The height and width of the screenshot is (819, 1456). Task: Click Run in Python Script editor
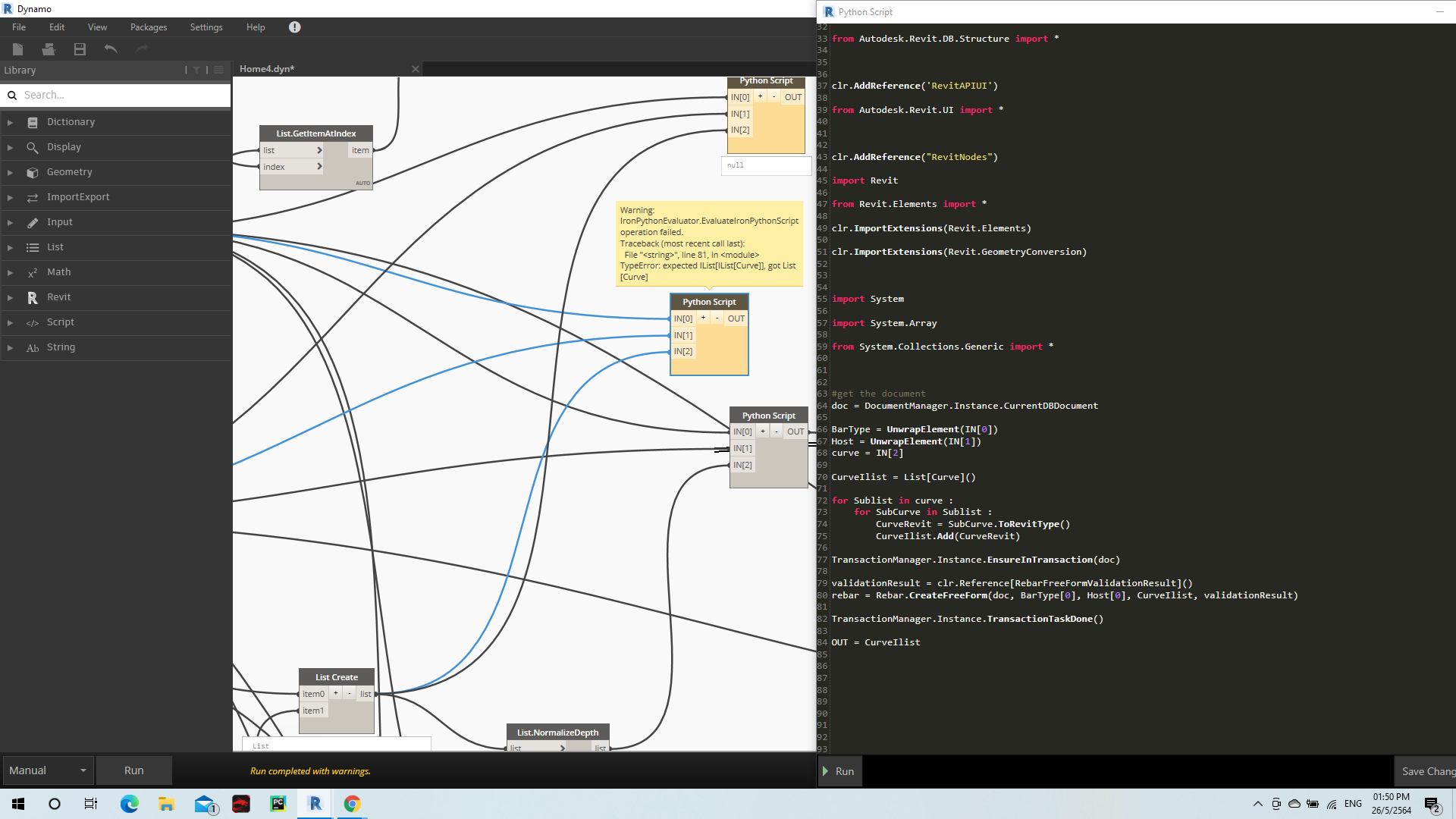point(840,771)
